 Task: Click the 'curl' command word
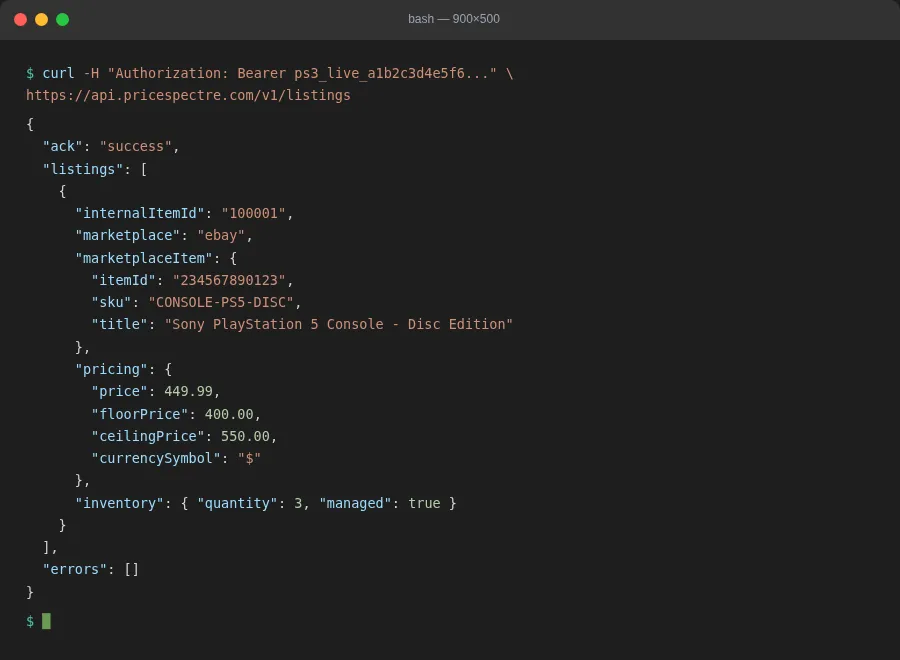click(58, 73)
